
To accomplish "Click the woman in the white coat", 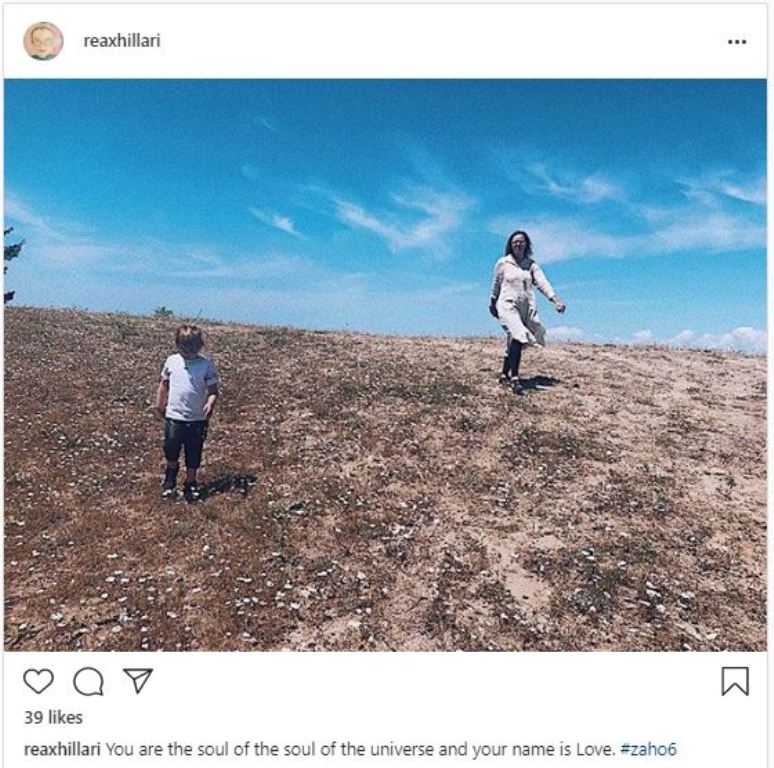I will [x=526, y=312].
